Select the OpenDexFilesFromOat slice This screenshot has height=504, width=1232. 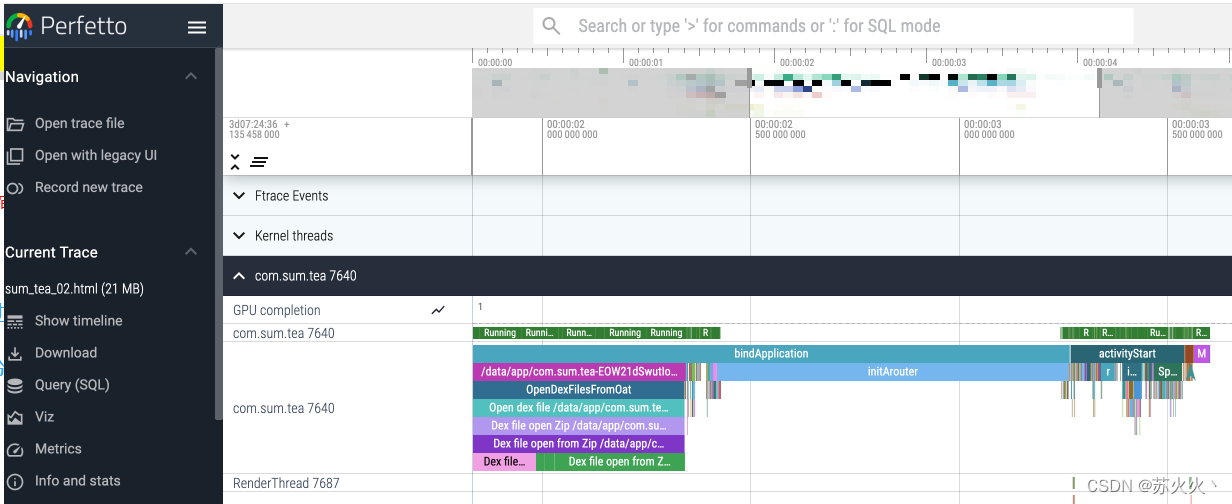[579, 390]
